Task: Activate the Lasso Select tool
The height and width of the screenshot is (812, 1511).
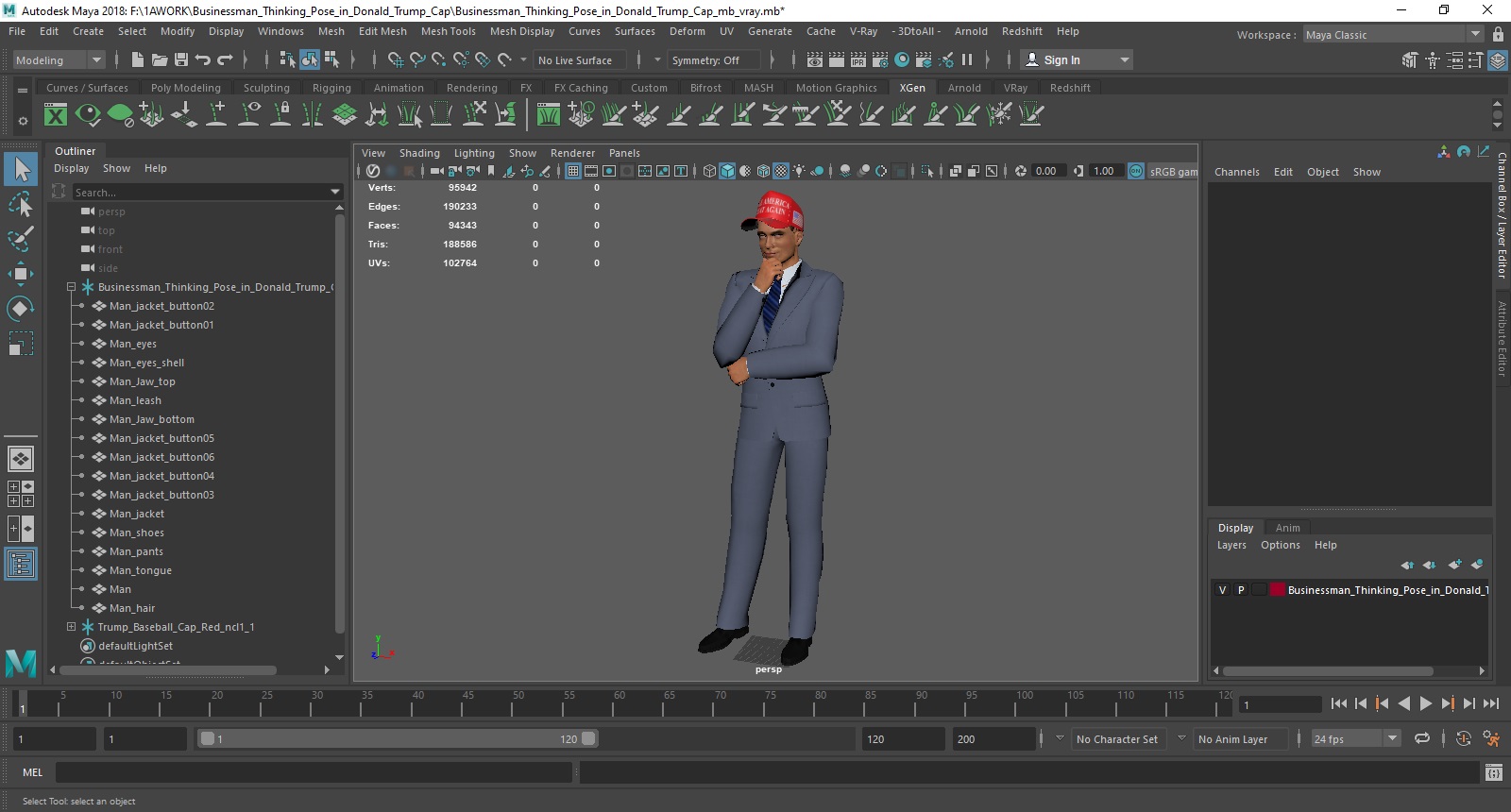Action: point(21,204)
